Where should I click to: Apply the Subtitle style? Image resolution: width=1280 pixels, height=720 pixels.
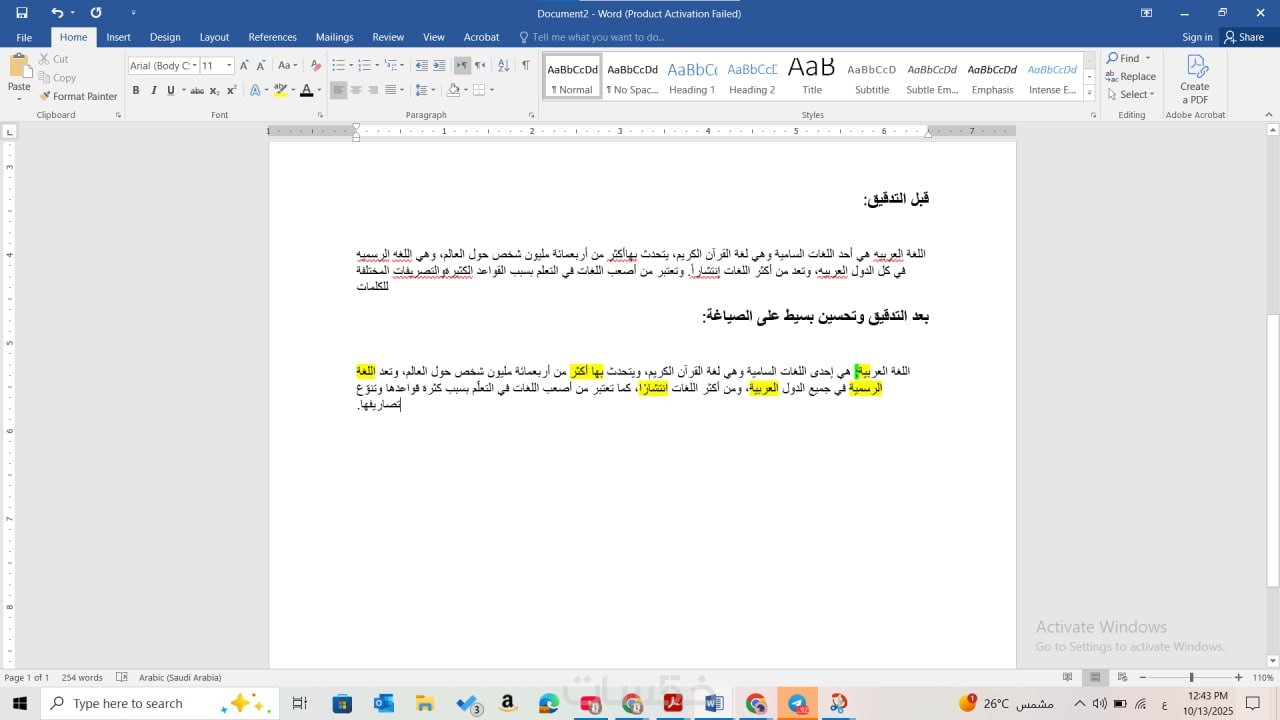point(872,76)
